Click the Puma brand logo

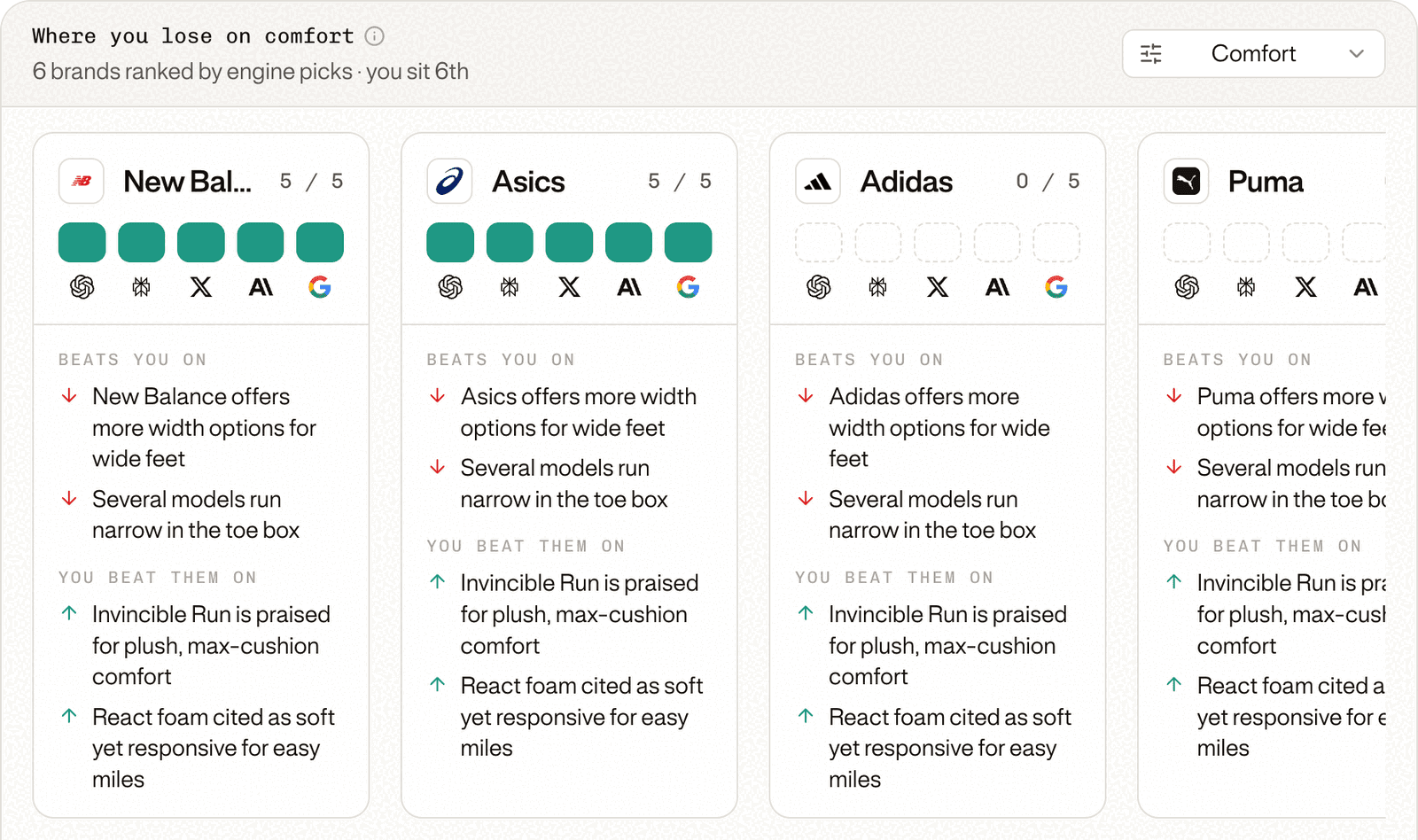1186,182
